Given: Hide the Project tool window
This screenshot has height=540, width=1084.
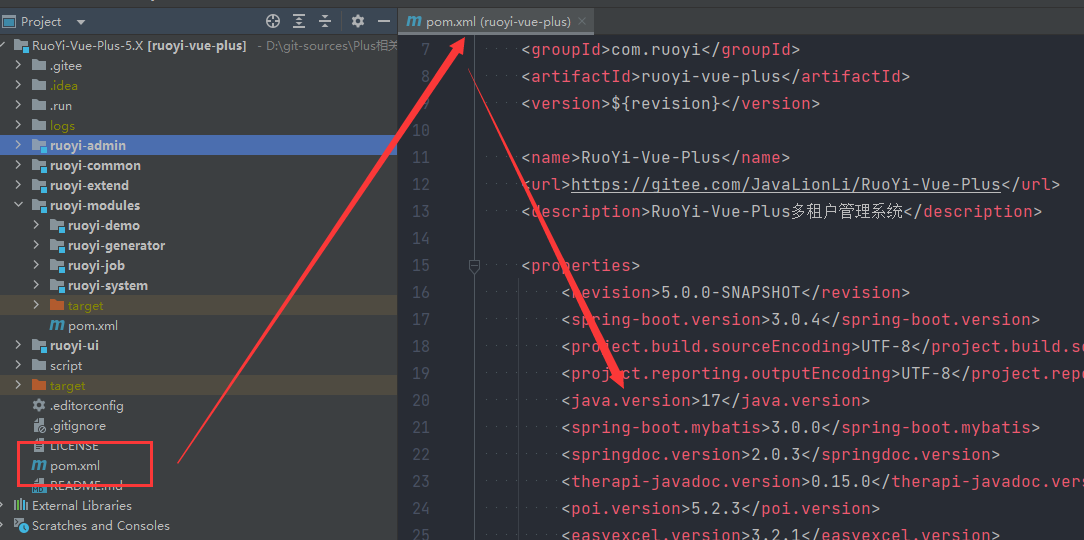Looking at the screenshot, I should pos(384,21).
